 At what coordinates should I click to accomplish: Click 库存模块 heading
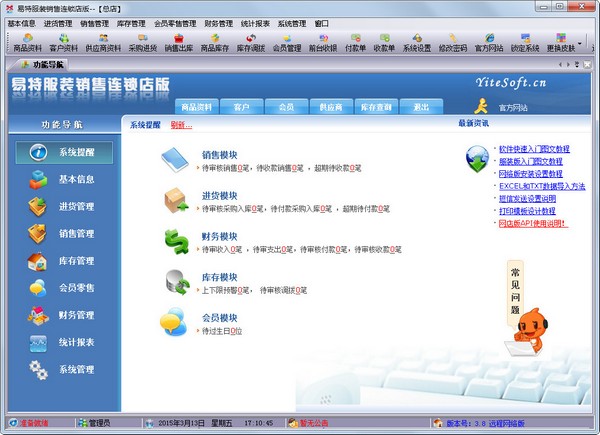pyautogui.click(x=220, y=277)
